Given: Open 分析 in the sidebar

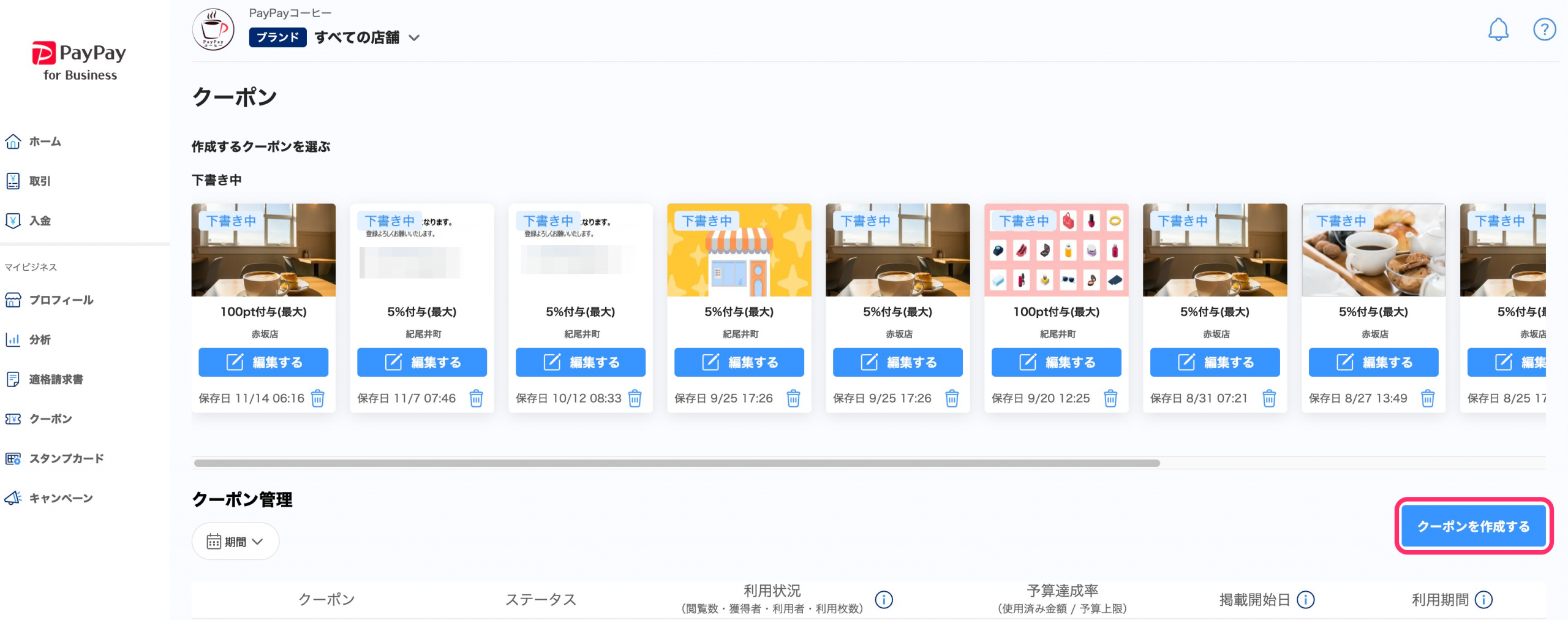Looking at the screenshot, I should pyautogui.click(x=40, y=339).
